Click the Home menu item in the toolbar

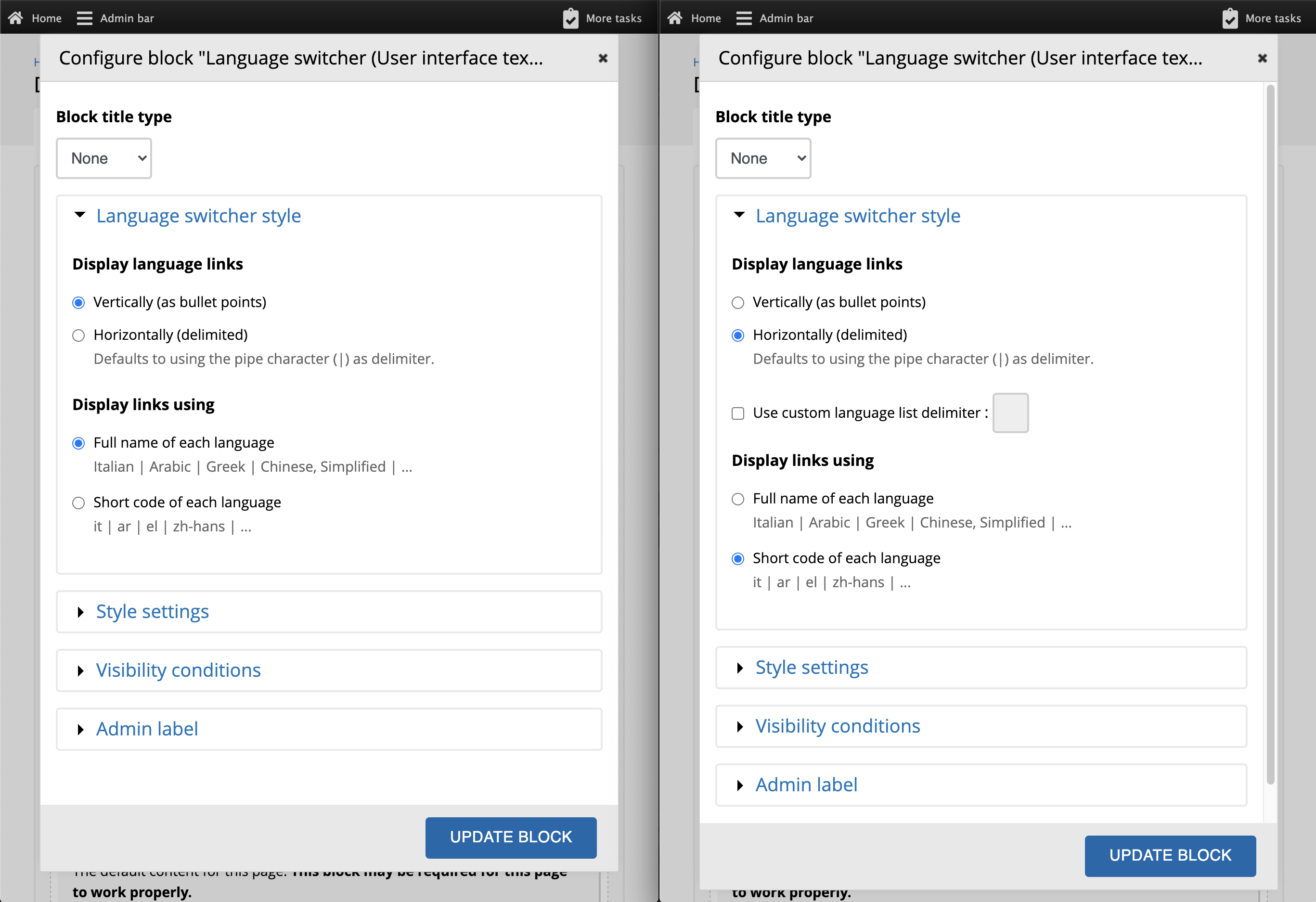(47, 17)
